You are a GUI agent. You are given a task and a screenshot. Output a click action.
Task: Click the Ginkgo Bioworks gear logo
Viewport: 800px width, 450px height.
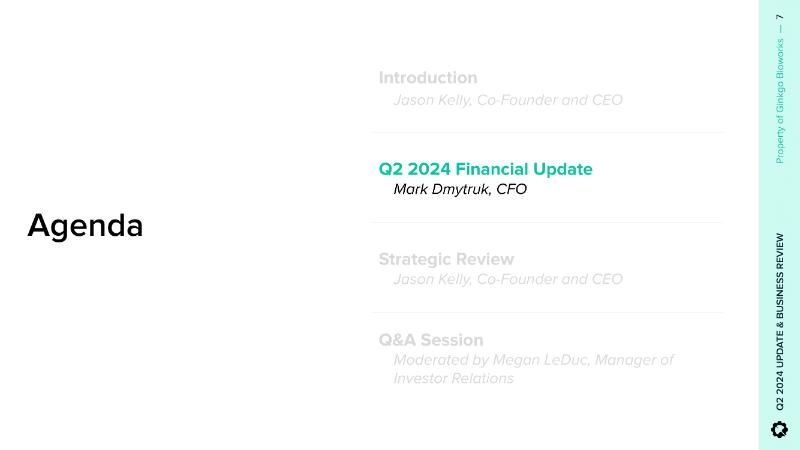click(x=780, y=429)
